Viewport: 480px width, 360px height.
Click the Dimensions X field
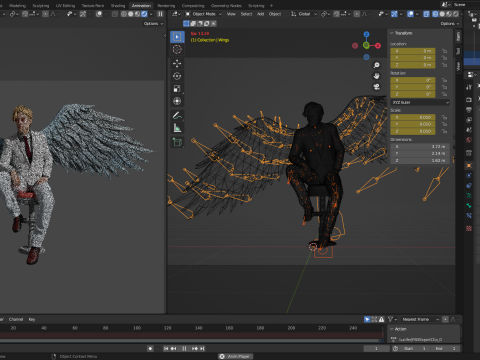420,147
